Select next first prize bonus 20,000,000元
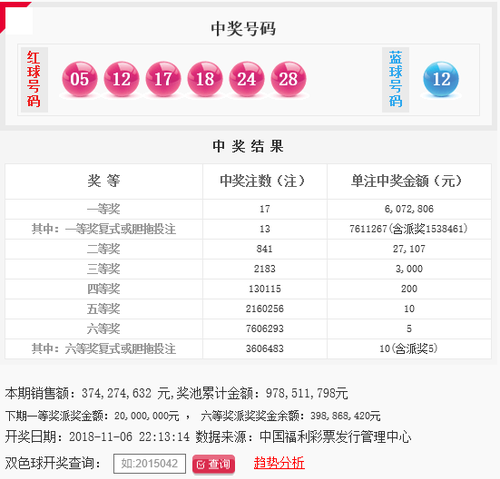The height and width of the screenshot is (479, 500). tap(147, 416)
